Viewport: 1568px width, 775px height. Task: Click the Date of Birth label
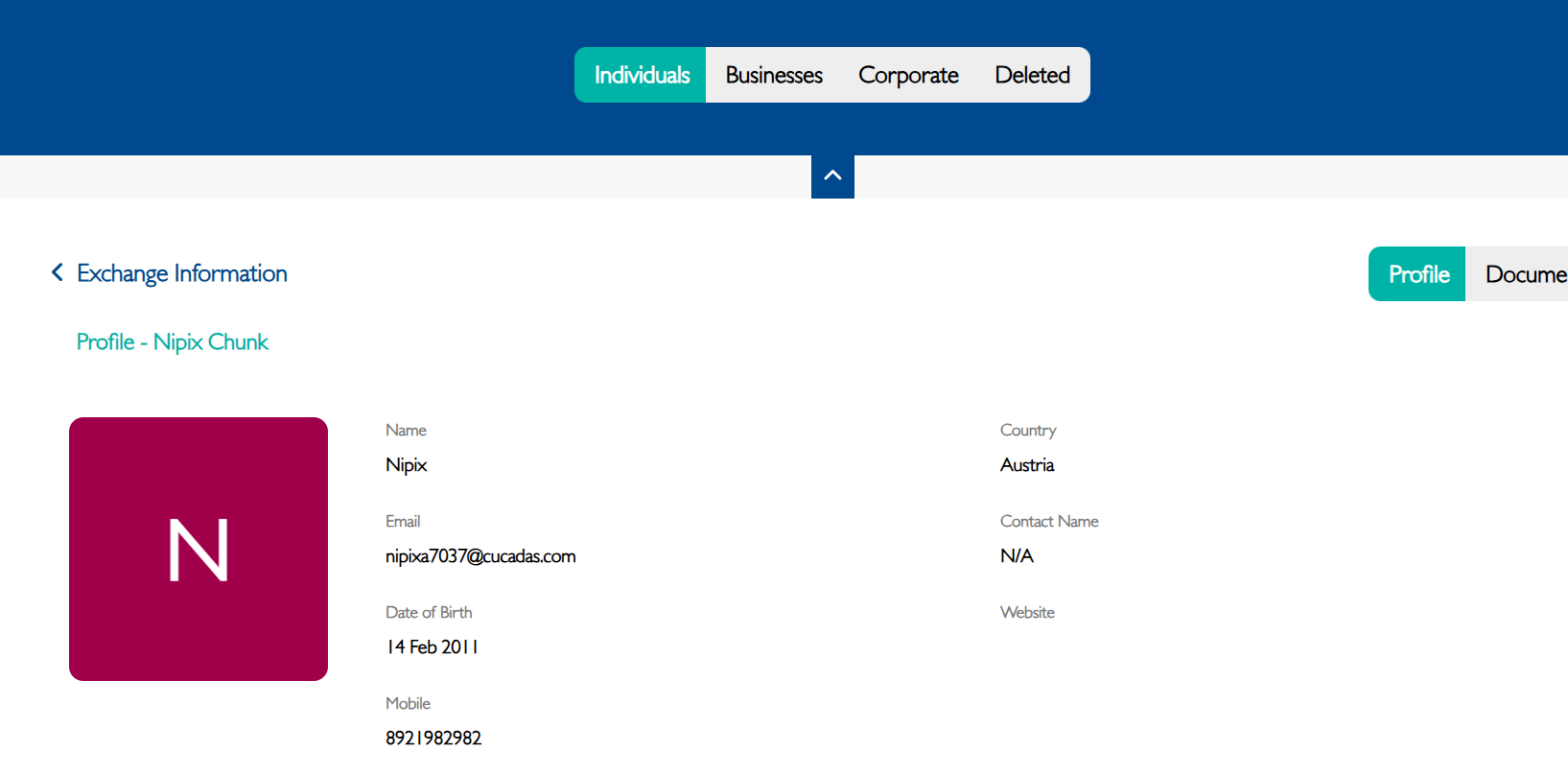click(x=429, y=612)
